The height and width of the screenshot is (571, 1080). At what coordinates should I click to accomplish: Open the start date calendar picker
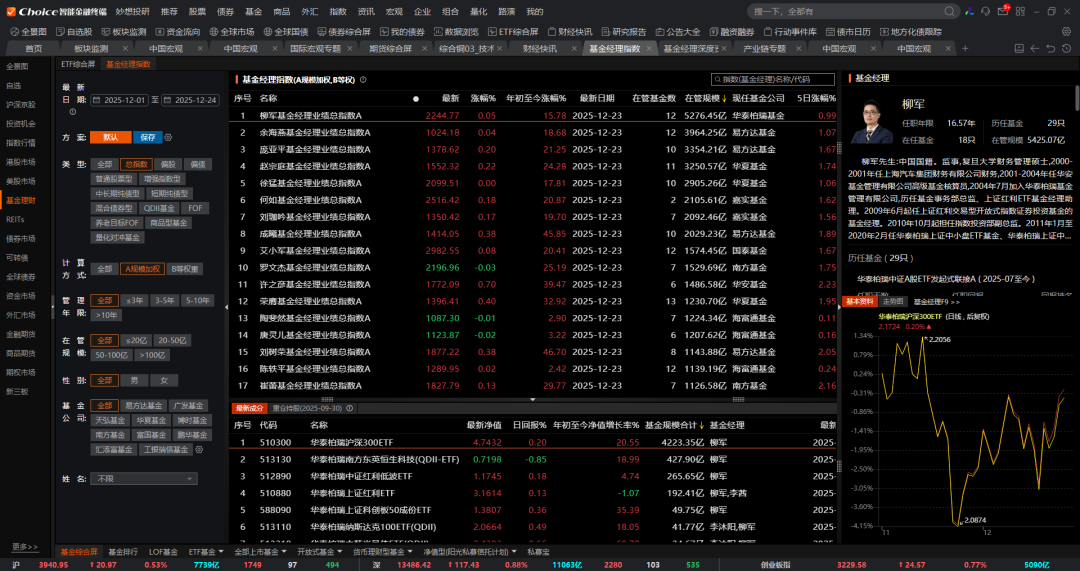point(97,100)
